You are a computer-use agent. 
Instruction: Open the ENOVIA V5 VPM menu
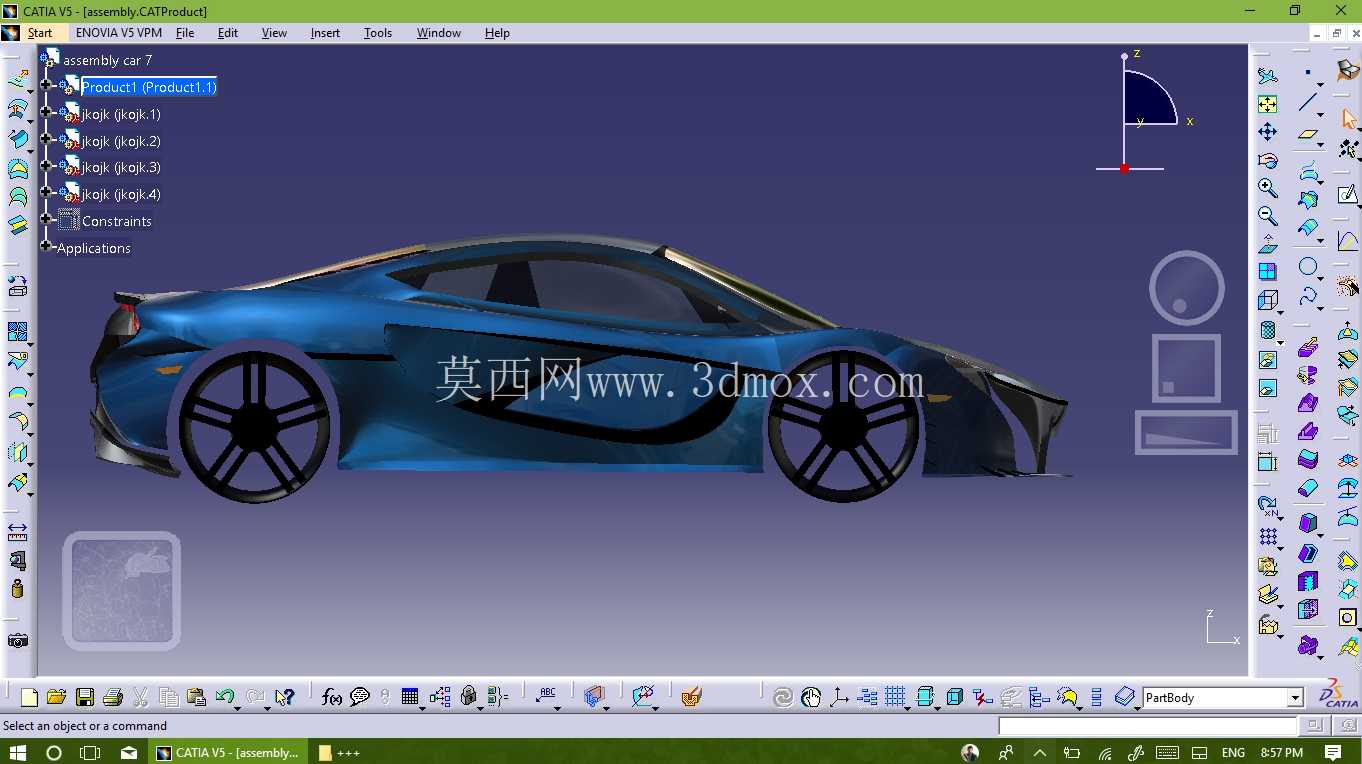[x=119, y=33]
